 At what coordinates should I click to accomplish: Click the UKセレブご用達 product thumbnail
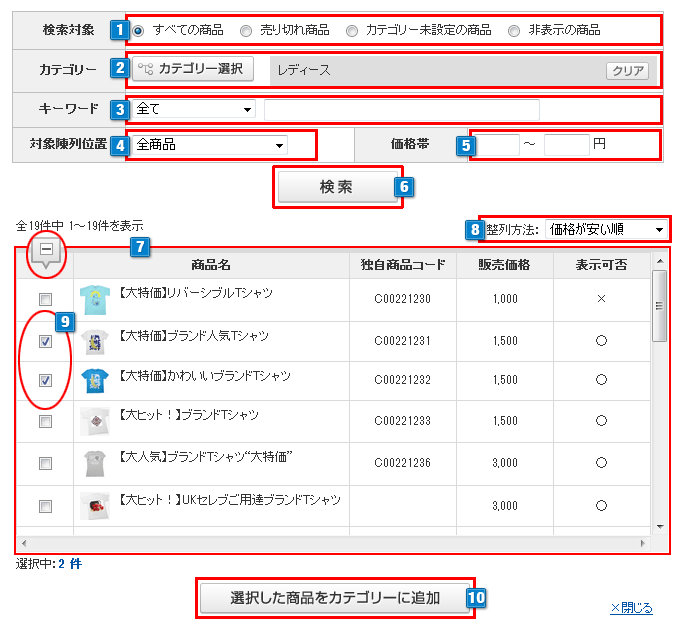click(94, 505)
